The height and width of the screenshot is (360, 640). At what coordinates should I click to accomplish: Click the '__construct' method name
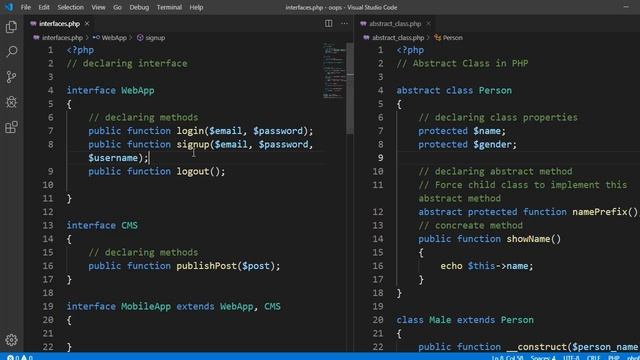tap(536, 347)
